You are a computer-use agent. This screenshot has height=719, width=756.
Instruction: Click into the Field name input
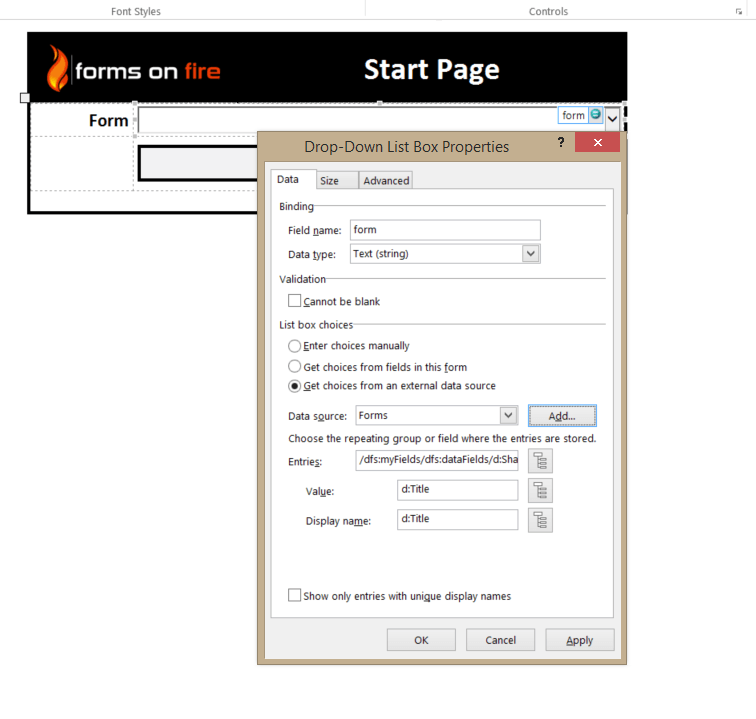[445, 230]
